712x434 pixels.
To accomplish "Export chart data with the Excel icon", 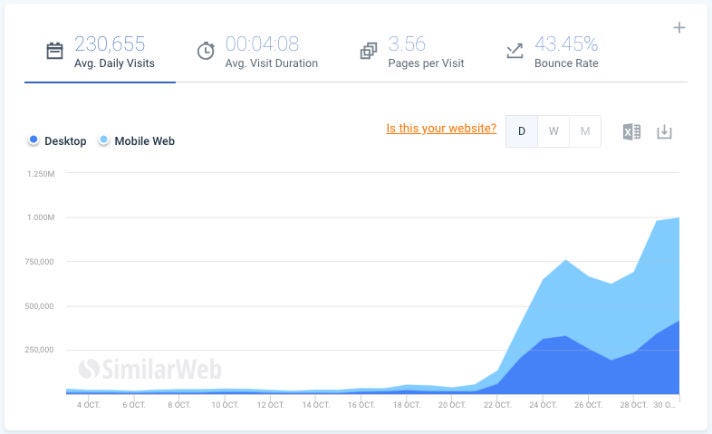I will coord(632,131).
